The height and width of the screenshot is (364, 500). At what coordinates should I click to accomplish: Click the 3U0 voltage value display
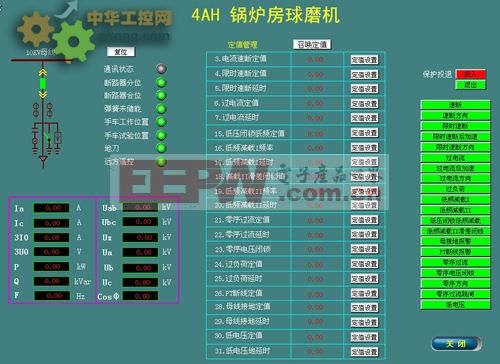pos(52,252)
